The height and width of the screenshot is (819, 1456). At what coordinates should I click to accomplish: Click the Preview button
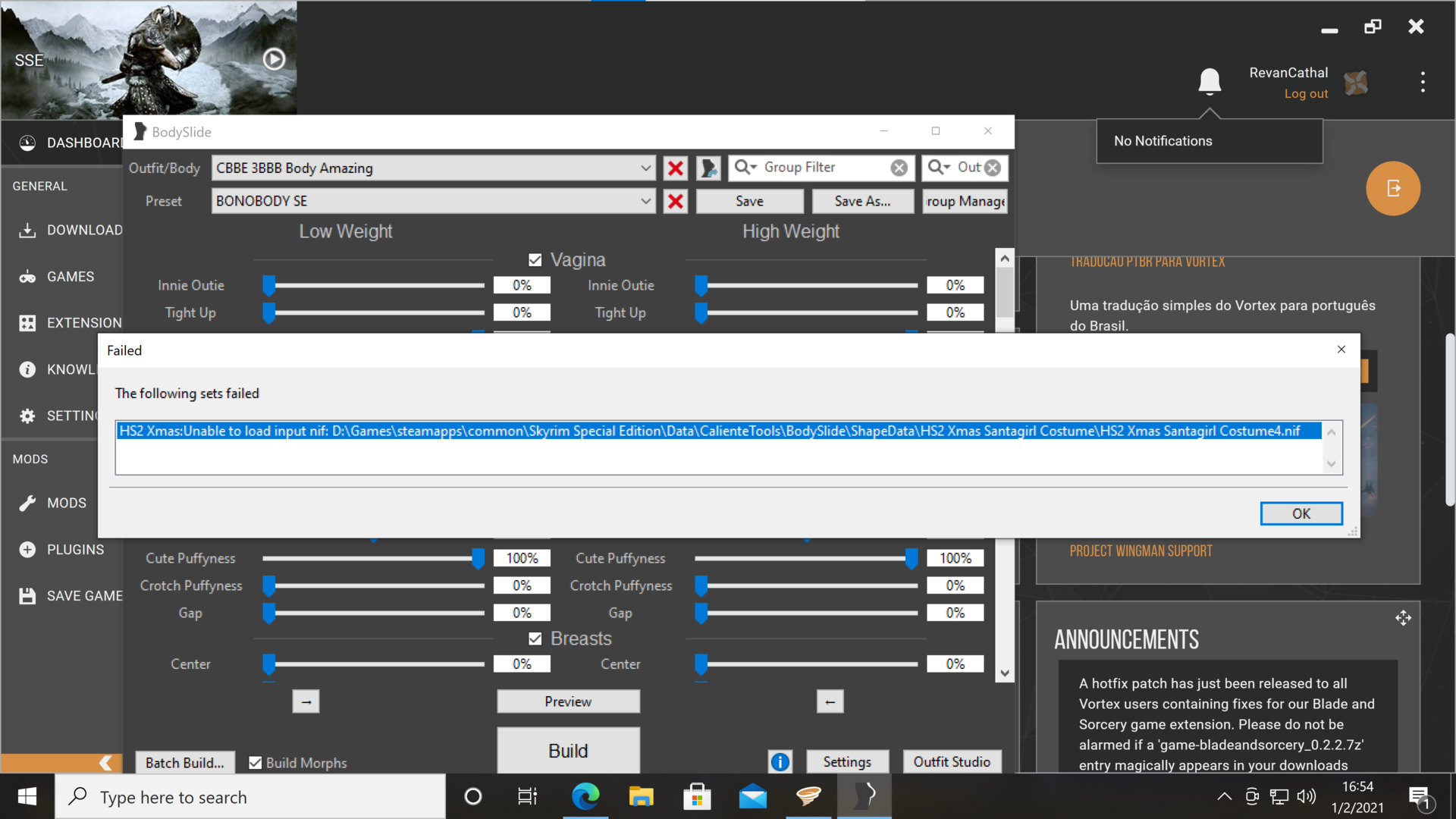pyautogui.click(x=568, y=701)
